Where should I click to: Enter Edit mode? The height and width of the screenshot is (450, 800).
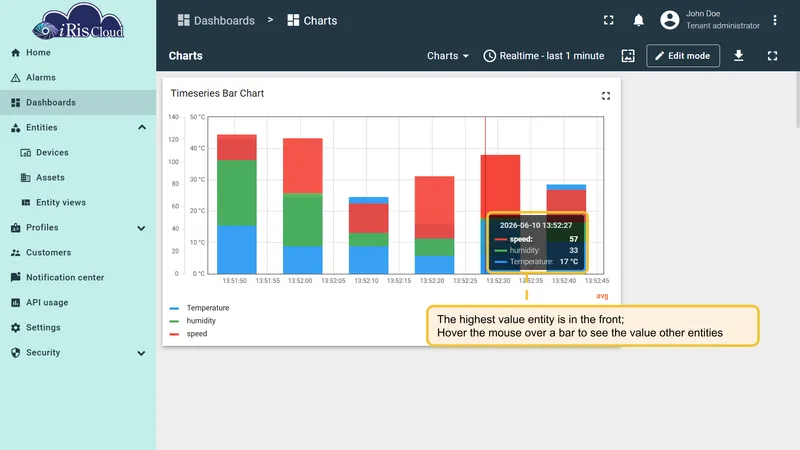[x=683, y=56]
